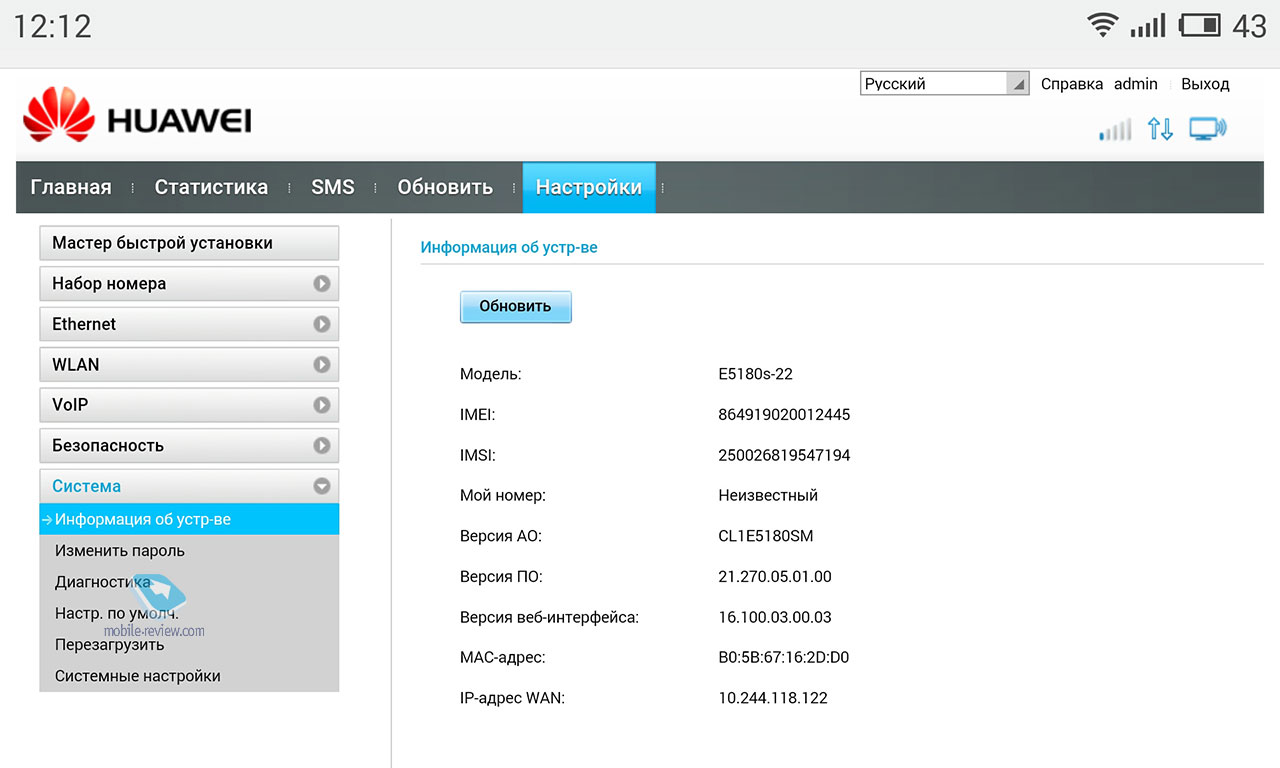Select Изменить пароль in sidebar

click(x=120, y=551)
